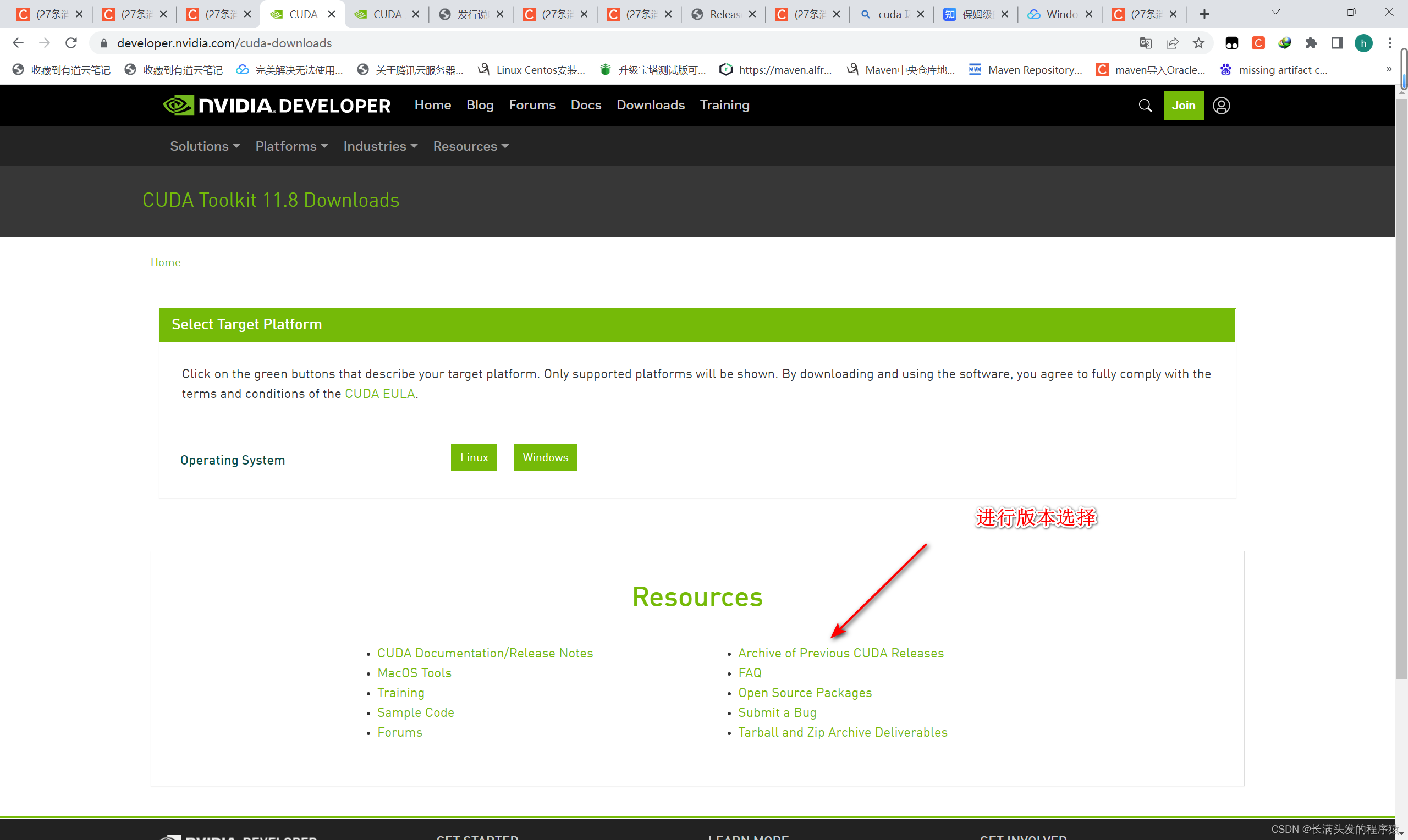Select Windows operating system
Viewport: 1408px width, 840px height.
coord(545,457)
